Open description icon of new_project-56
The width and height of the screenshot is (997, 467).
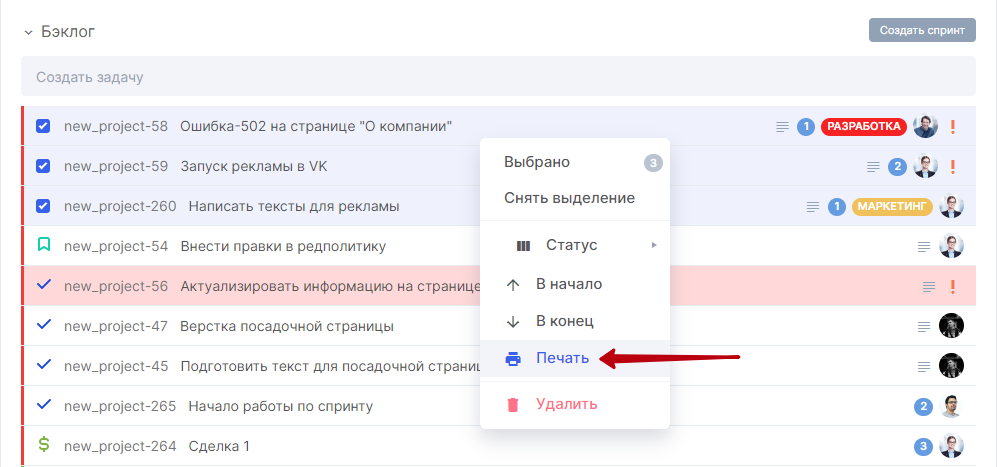click(929, 286)
